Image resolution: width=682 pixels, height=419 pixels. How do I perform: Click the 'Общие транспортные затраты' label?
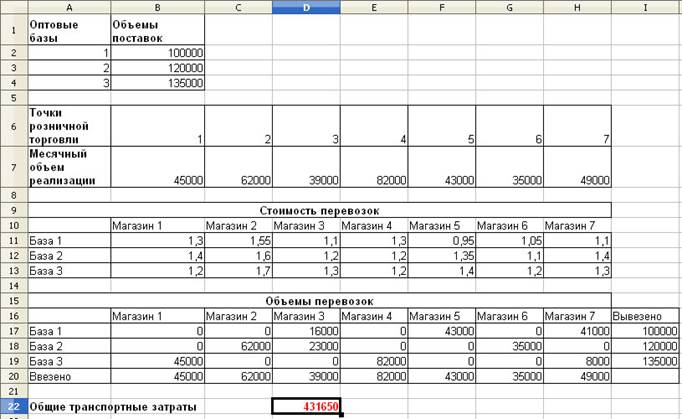tap(113, 407)
